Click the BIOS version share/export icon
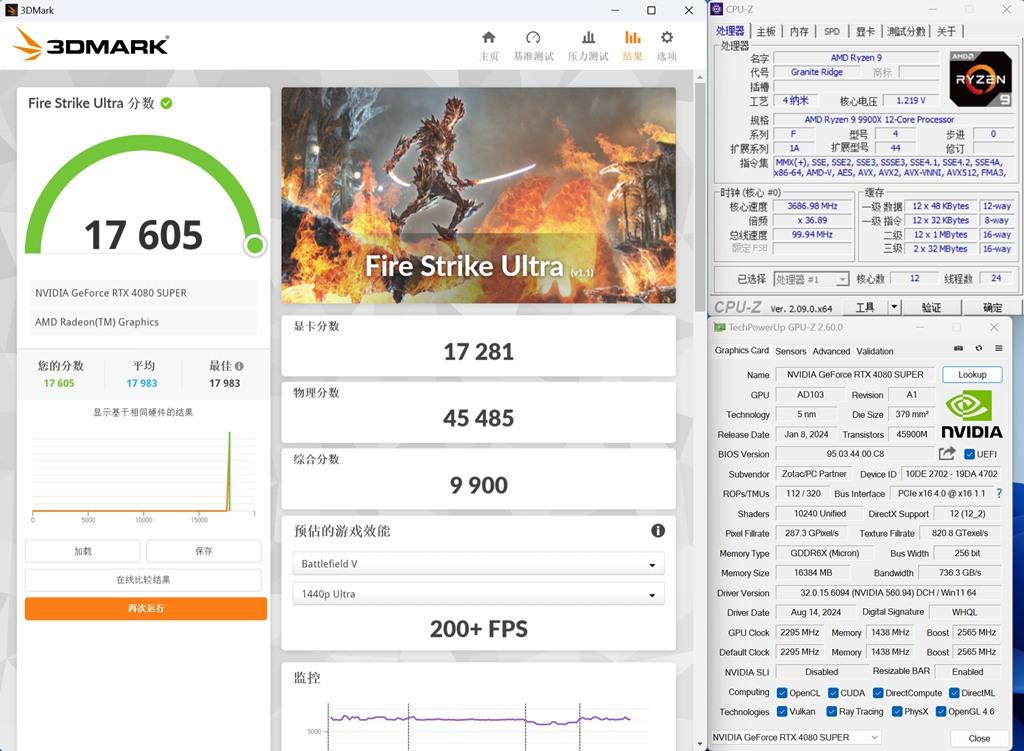Viewport: 1024px width, 751px height. point(946,454)
